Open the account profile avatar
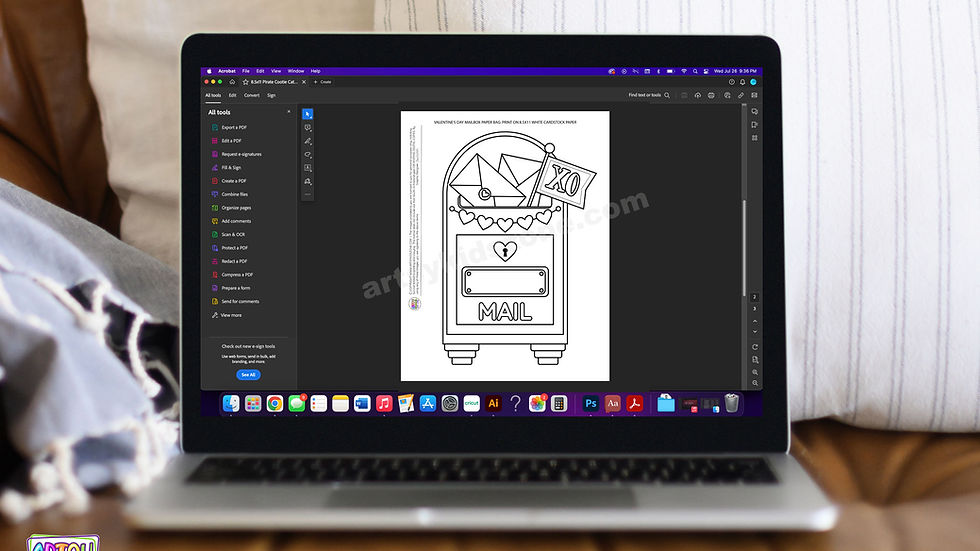980x551 pixels. click(x=754, y=82)
